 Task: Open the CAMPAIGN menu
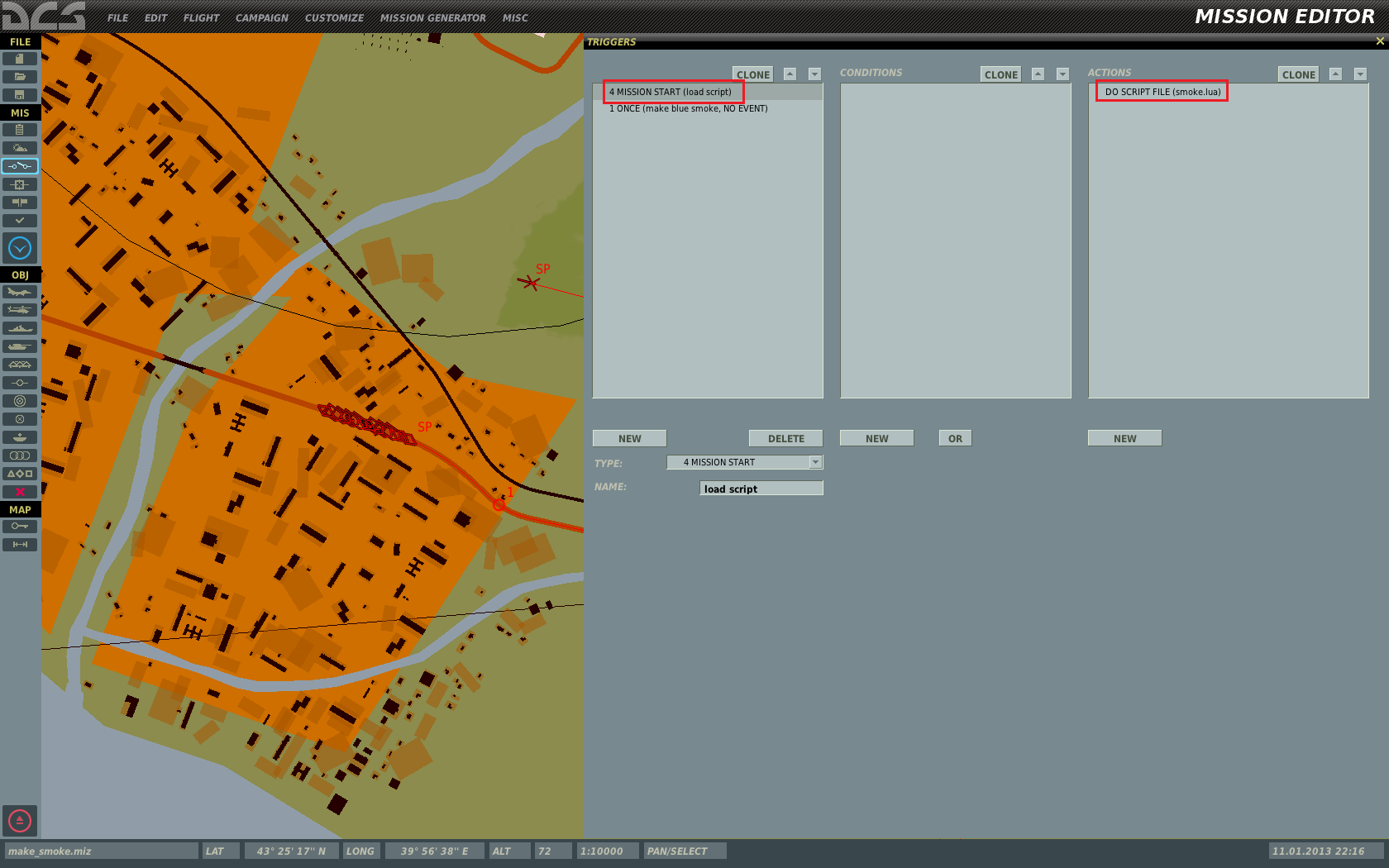[261, 17]
